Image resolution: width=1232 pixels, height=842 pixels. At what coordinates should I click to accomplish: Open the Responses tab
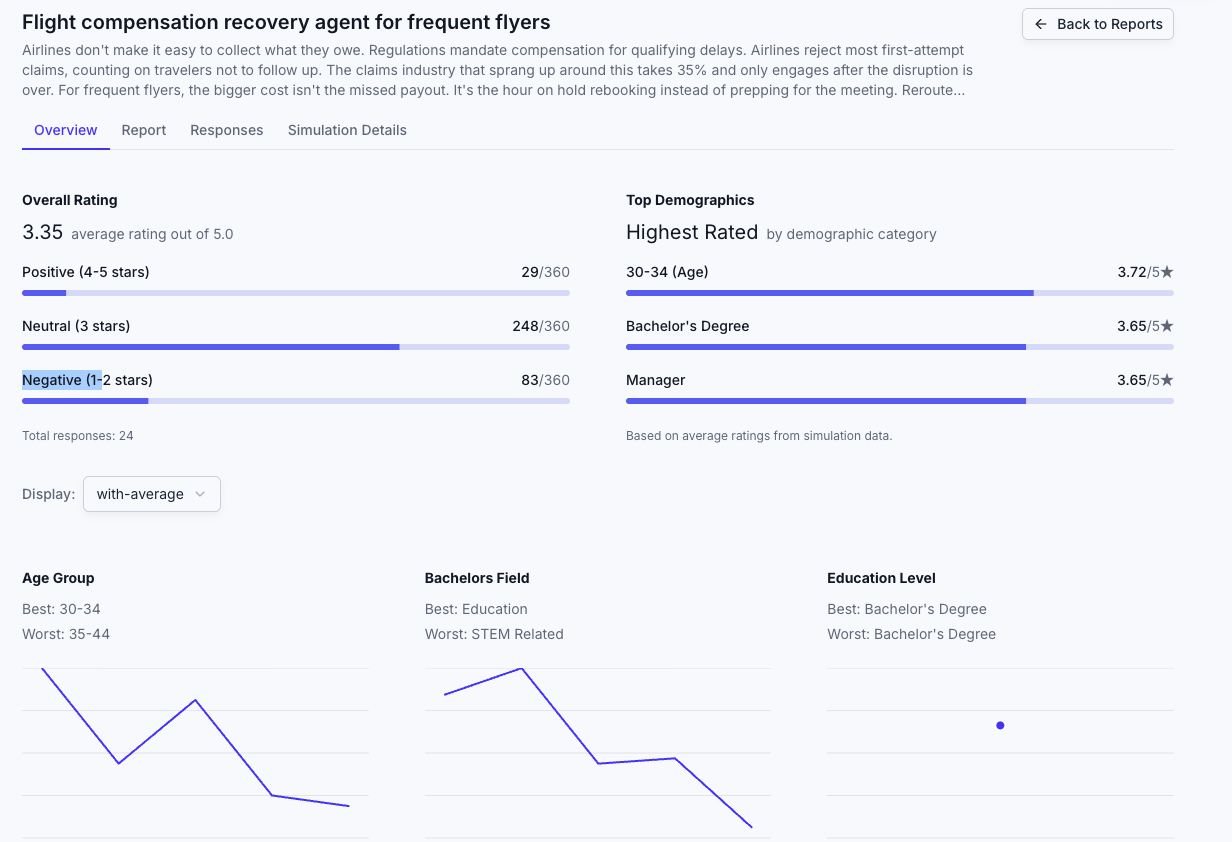pos(227,130)
